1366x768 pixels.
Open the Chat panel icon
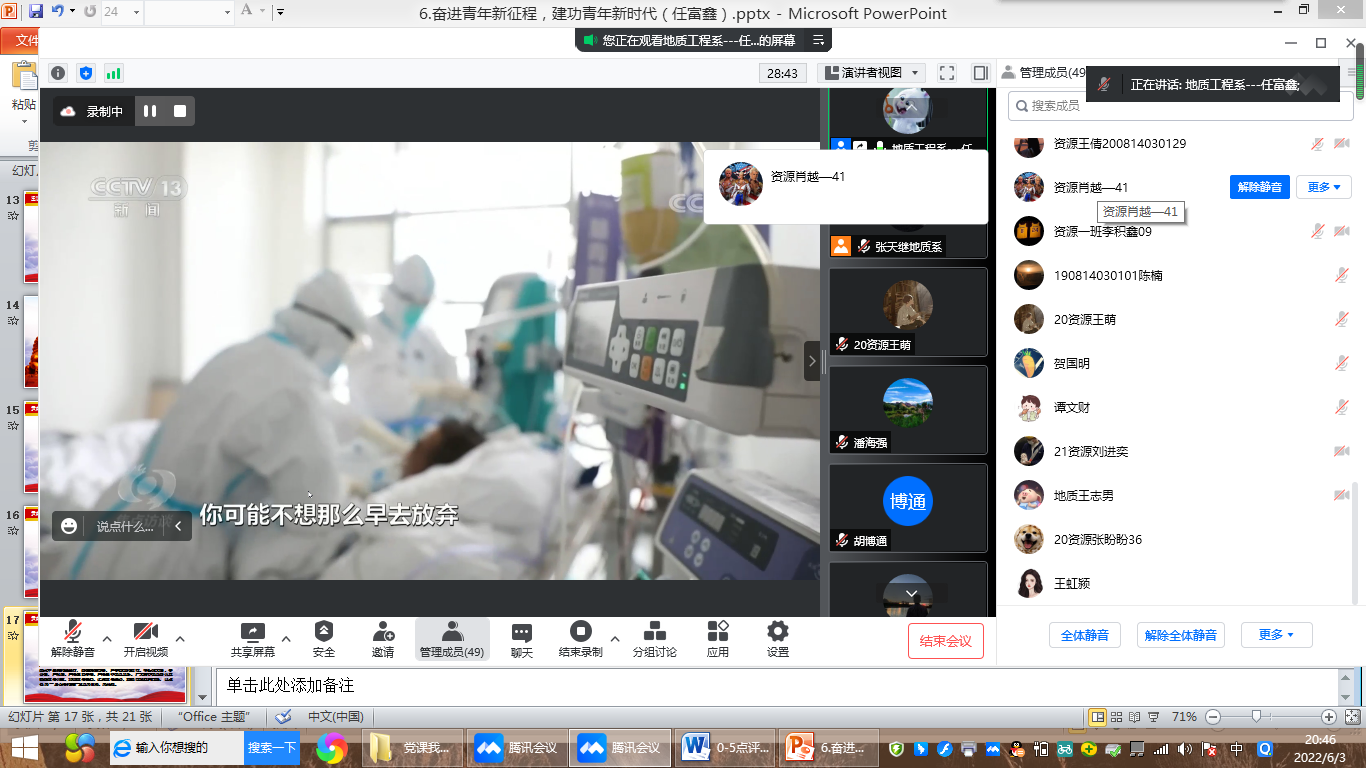521,632
